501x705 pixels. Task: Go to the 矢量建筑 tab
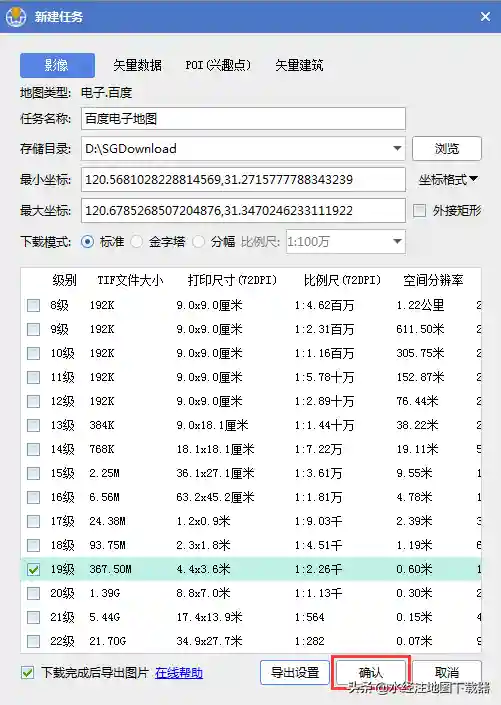click(299, 65)
